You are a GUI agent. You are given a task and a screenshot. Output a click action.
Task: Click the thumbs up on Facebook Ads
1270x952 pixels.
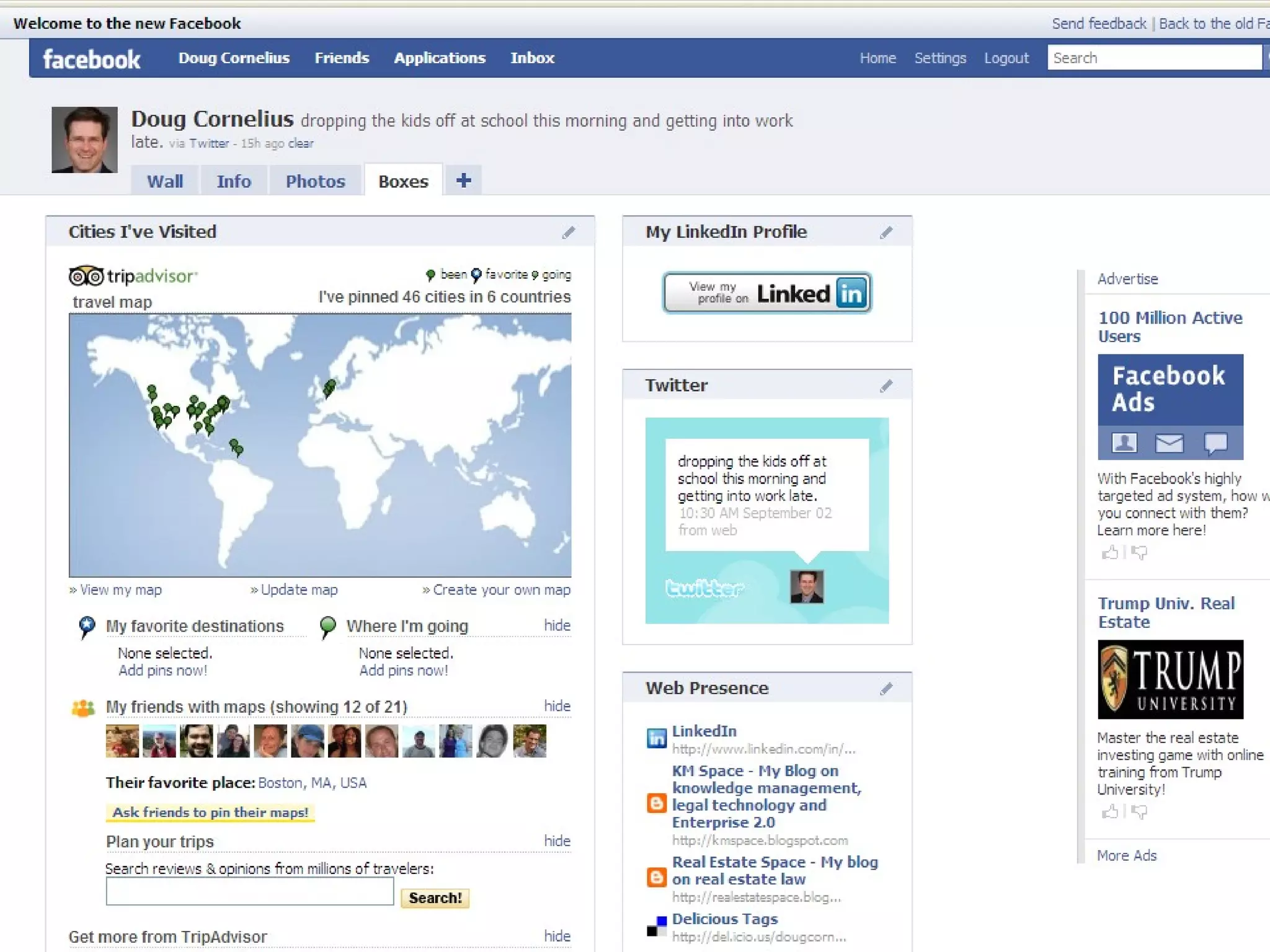[x=1109, y=552]
